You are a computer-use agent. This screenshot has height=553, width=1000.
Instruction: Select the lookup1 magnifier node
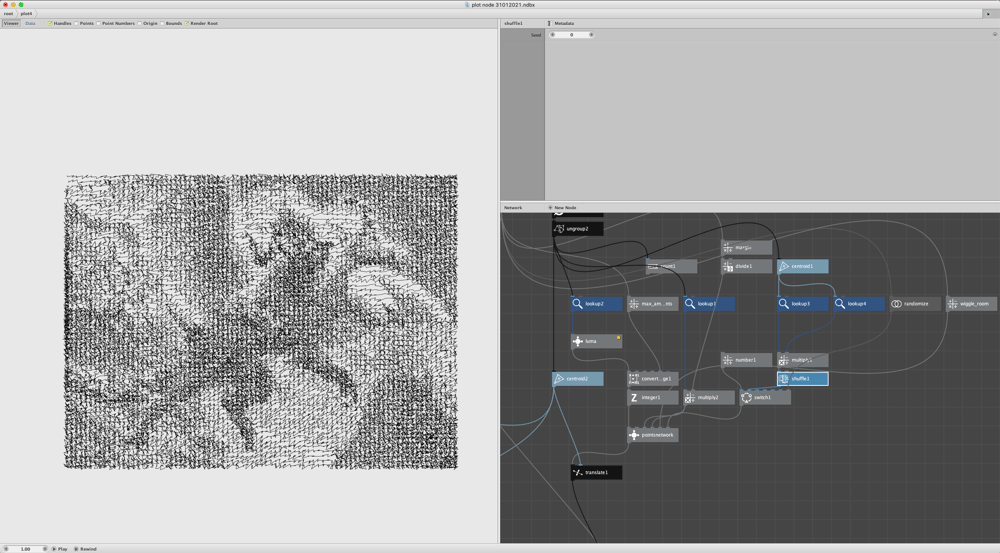709,304
